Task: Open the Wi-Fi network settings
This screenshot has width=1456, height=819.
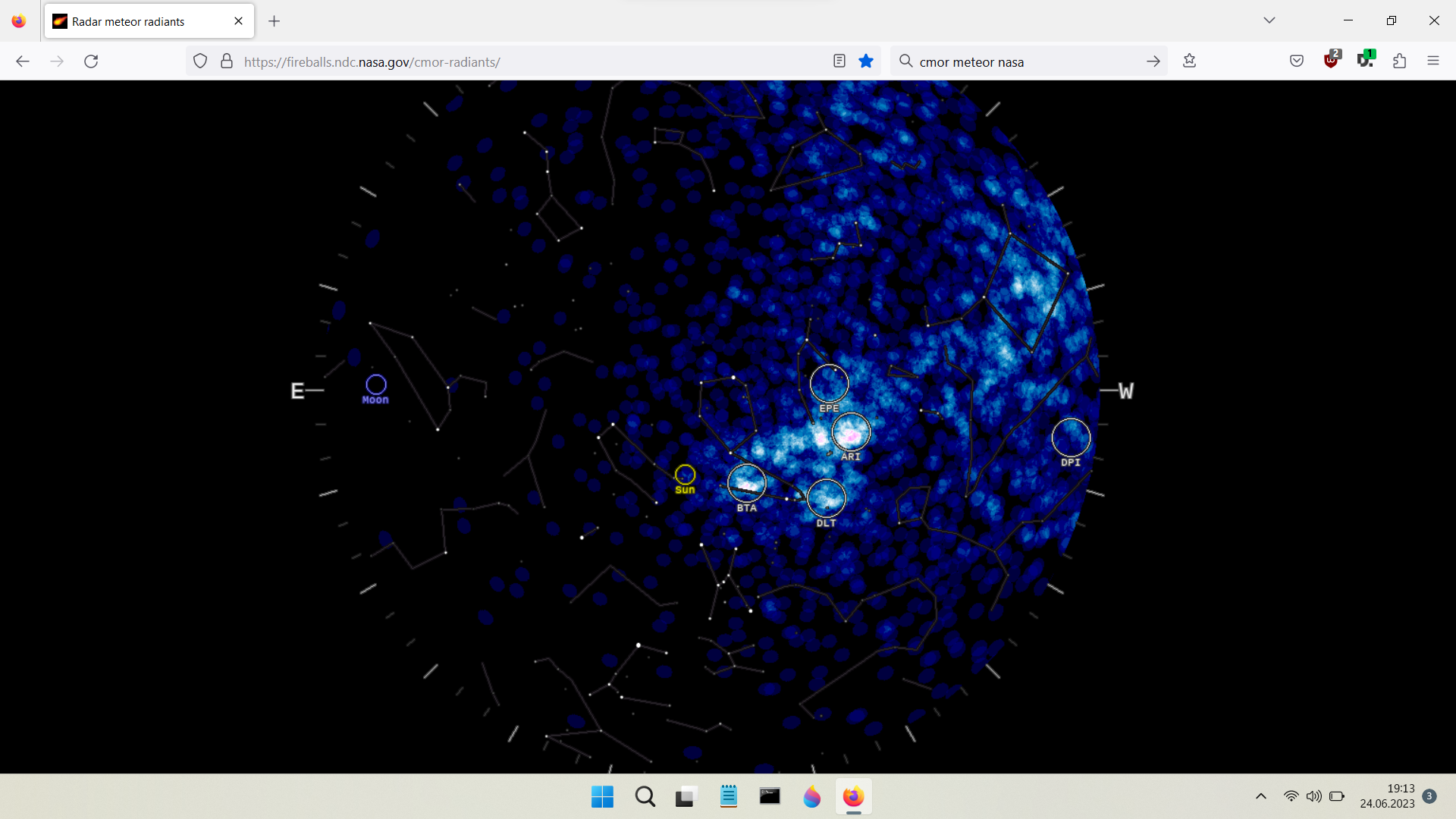Action: [1291, 796]
